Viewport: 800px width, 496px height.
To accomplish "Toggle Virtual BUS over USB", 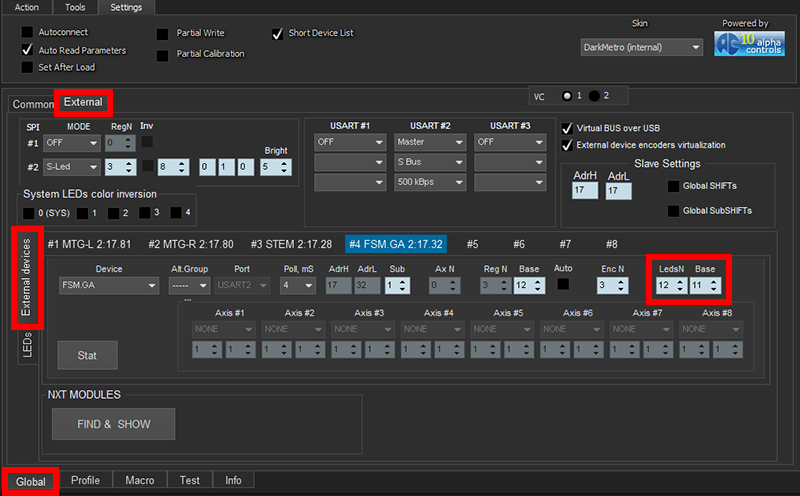I will click(x=568, y=128).
